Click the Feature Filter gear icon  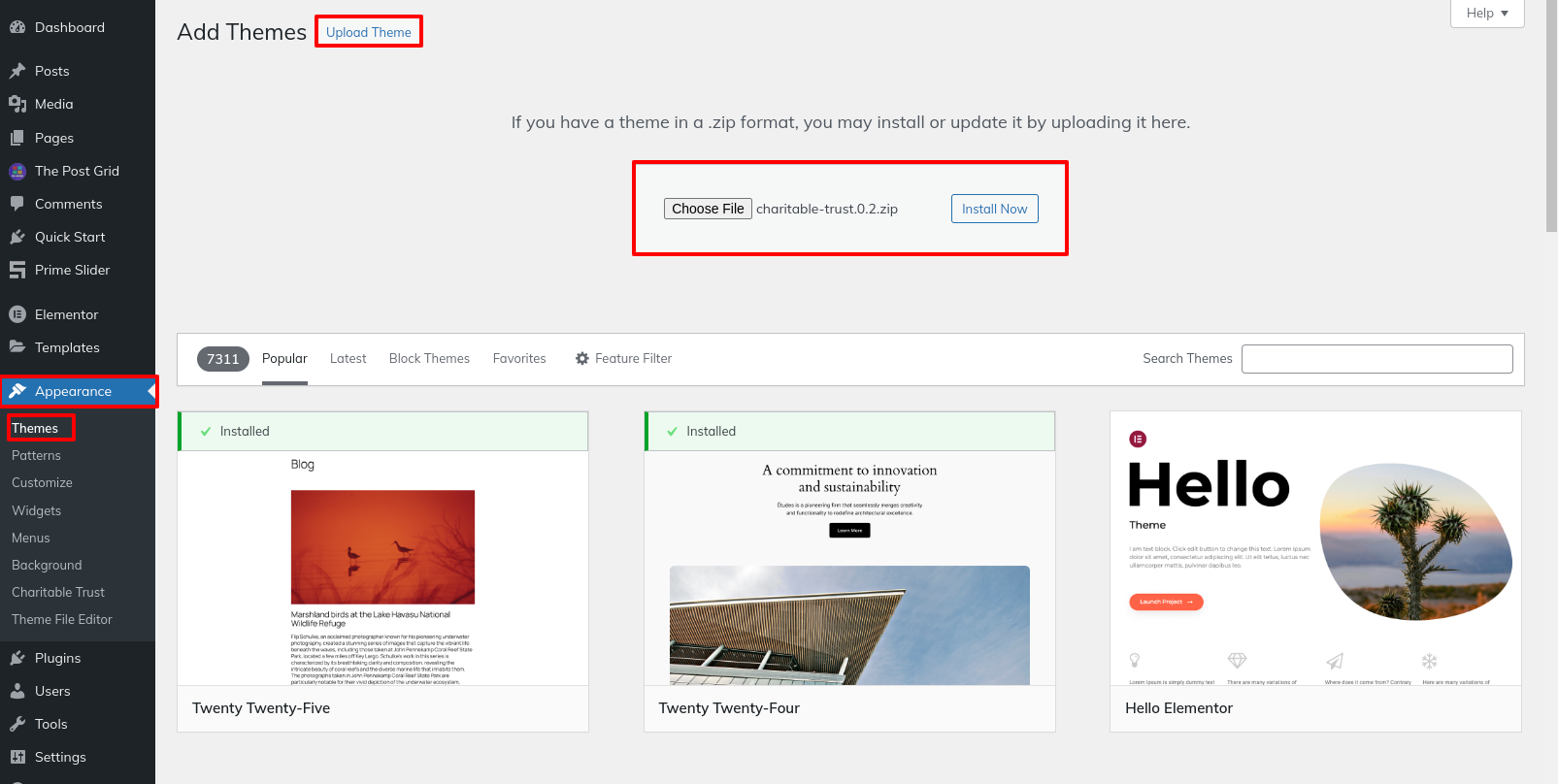pyautogui.click(x=582, y=359)
